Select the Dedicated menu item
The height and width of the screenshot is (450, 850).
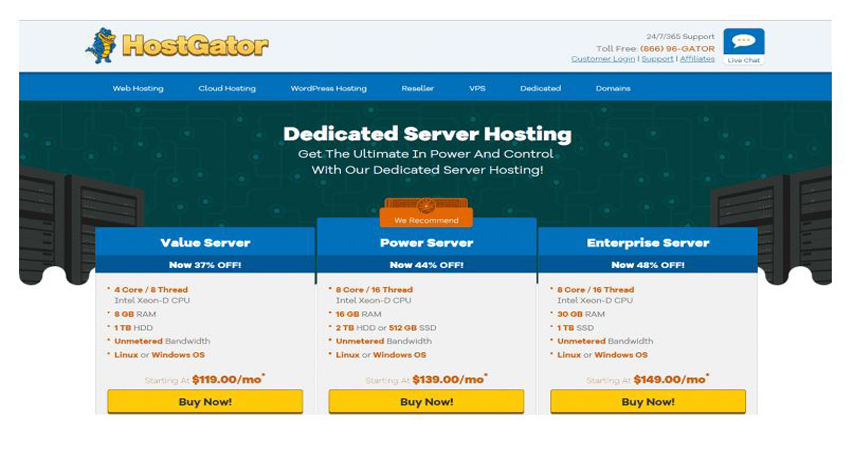pos(540,88)
